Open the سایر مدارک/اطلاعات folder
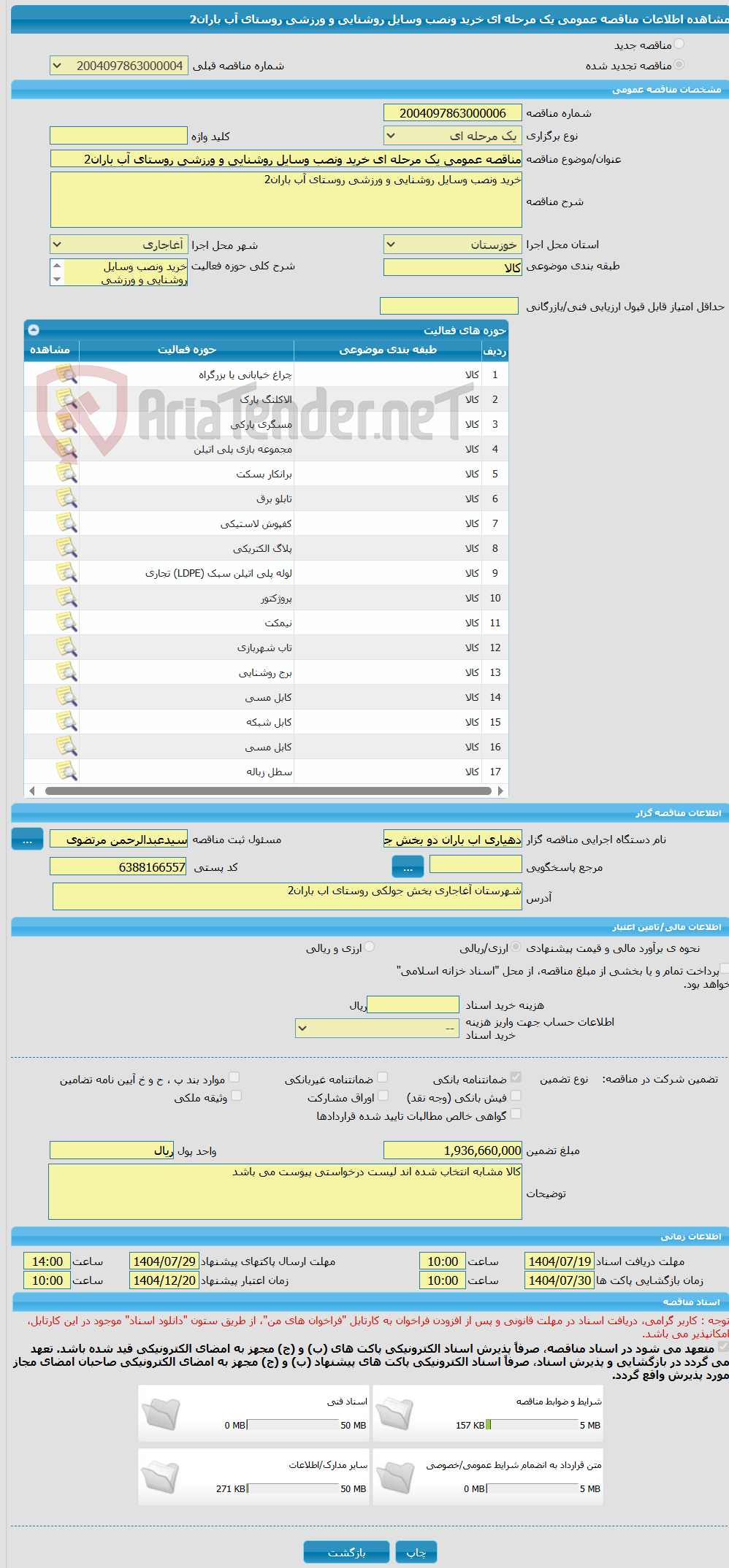 [161, 1477]
